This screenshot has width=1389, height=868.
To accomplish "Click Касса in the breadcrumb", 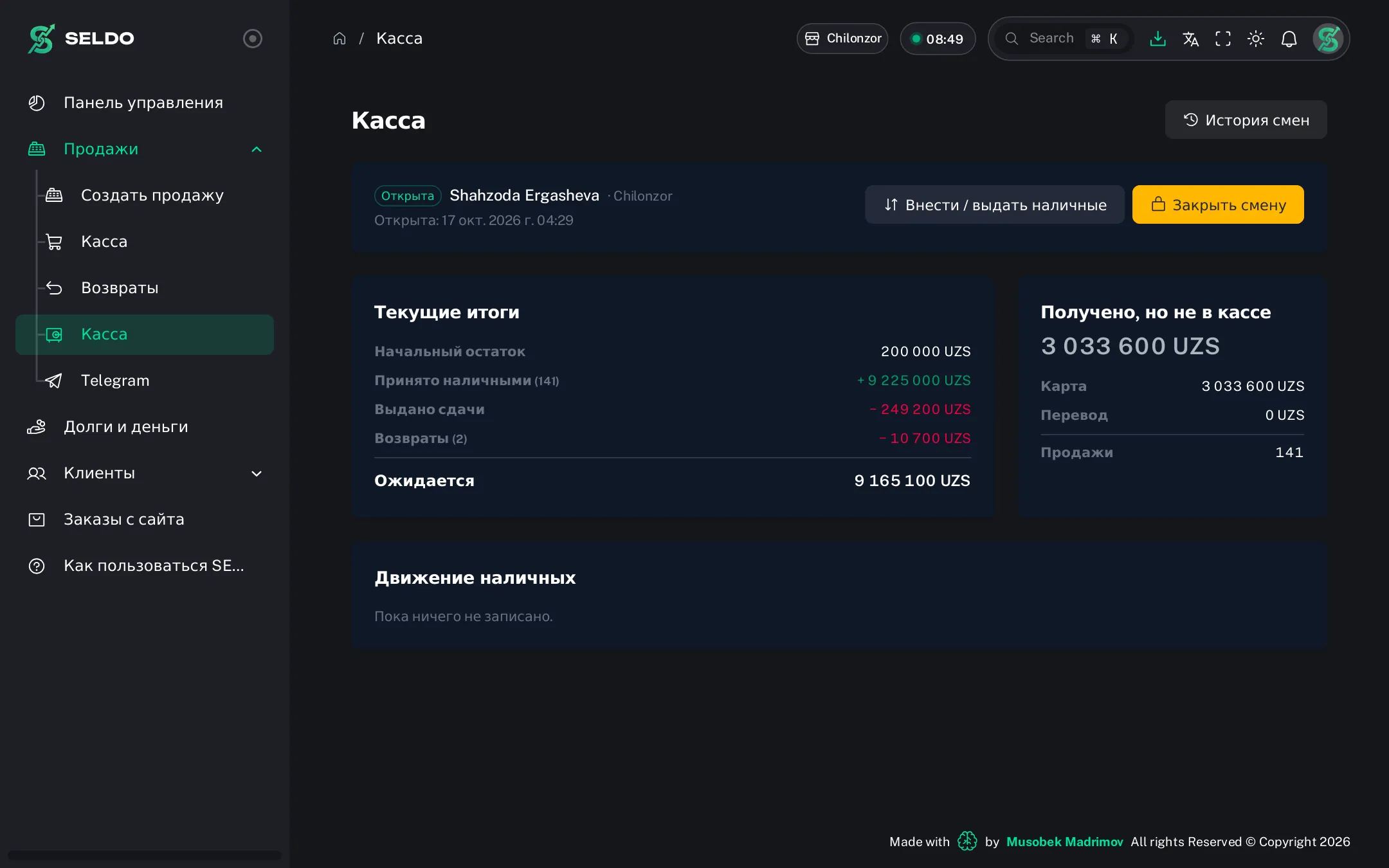I will click(399, 39).
